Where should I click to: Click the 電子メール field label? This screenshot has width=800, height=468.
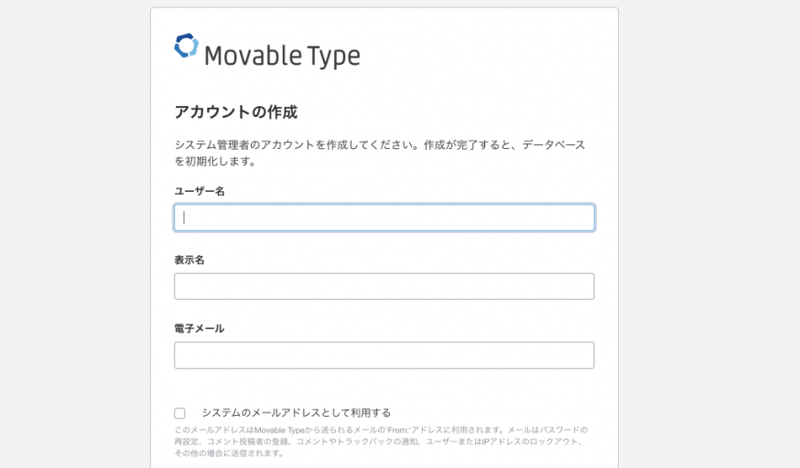tap(199, 328)
